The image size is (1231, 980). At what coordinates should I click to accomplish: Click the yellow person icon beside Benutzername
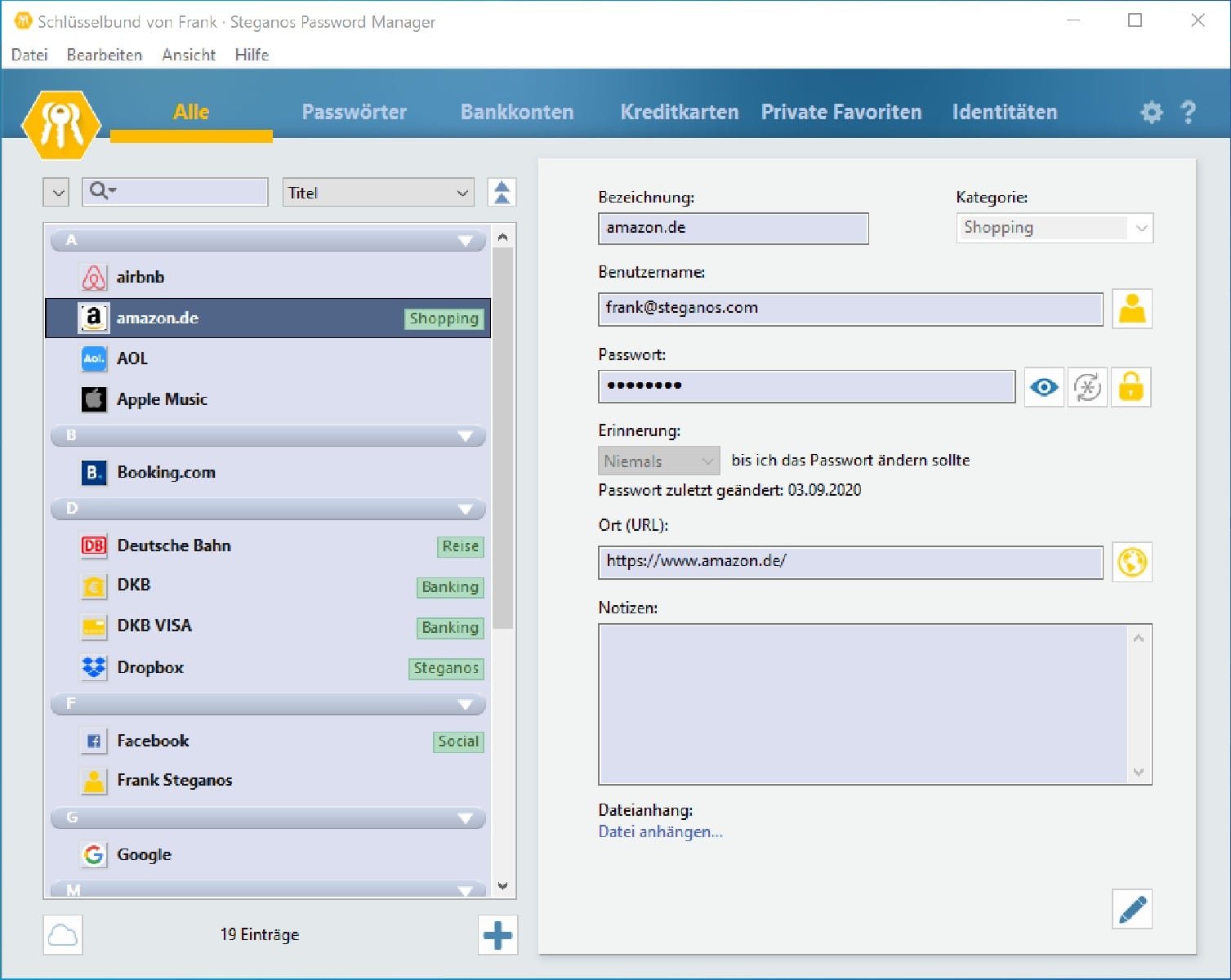tap(1131, 309)
